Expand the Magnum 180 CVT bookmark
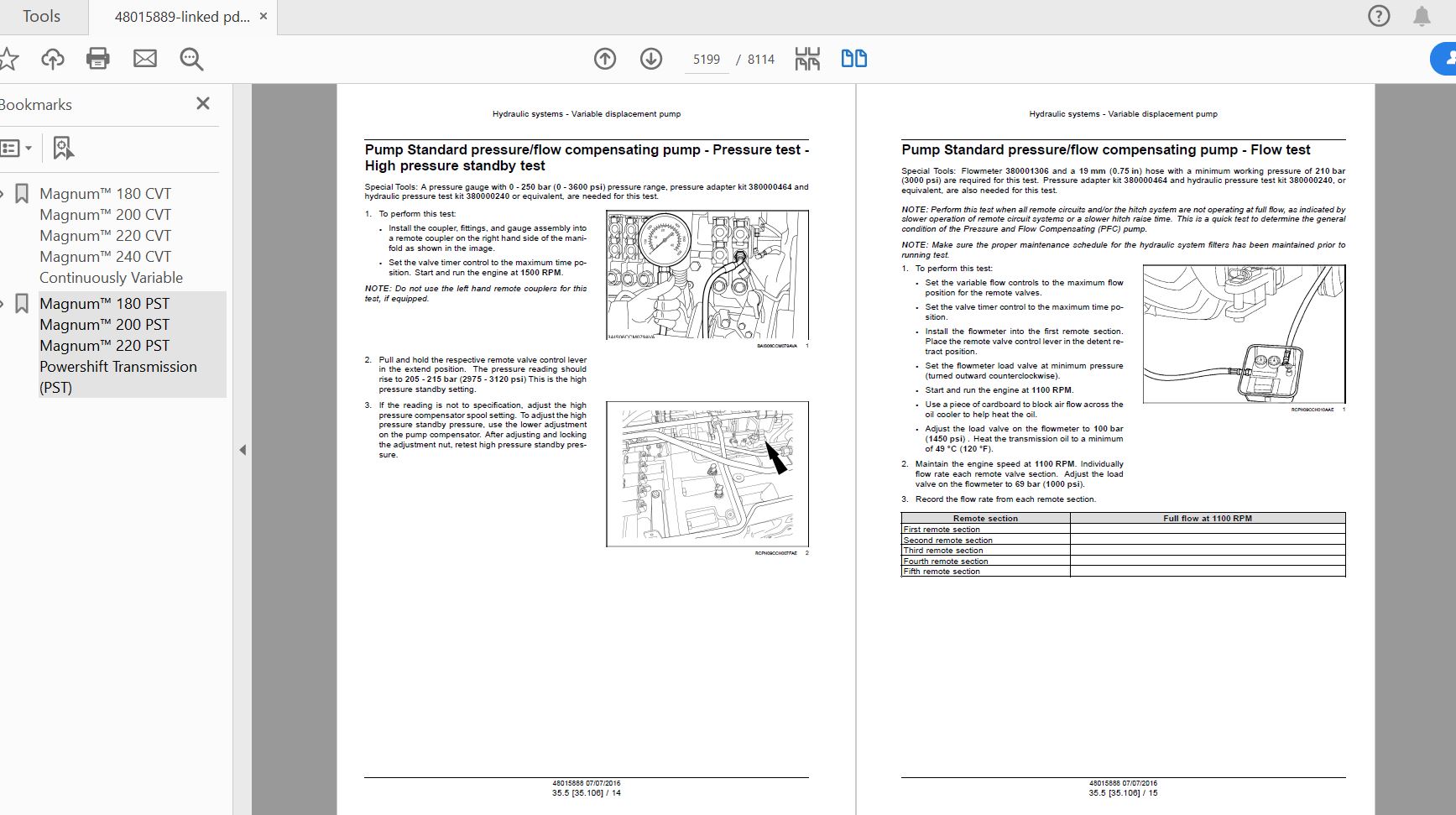Viewport: 1456px width, 815px height. pos(3,194)
